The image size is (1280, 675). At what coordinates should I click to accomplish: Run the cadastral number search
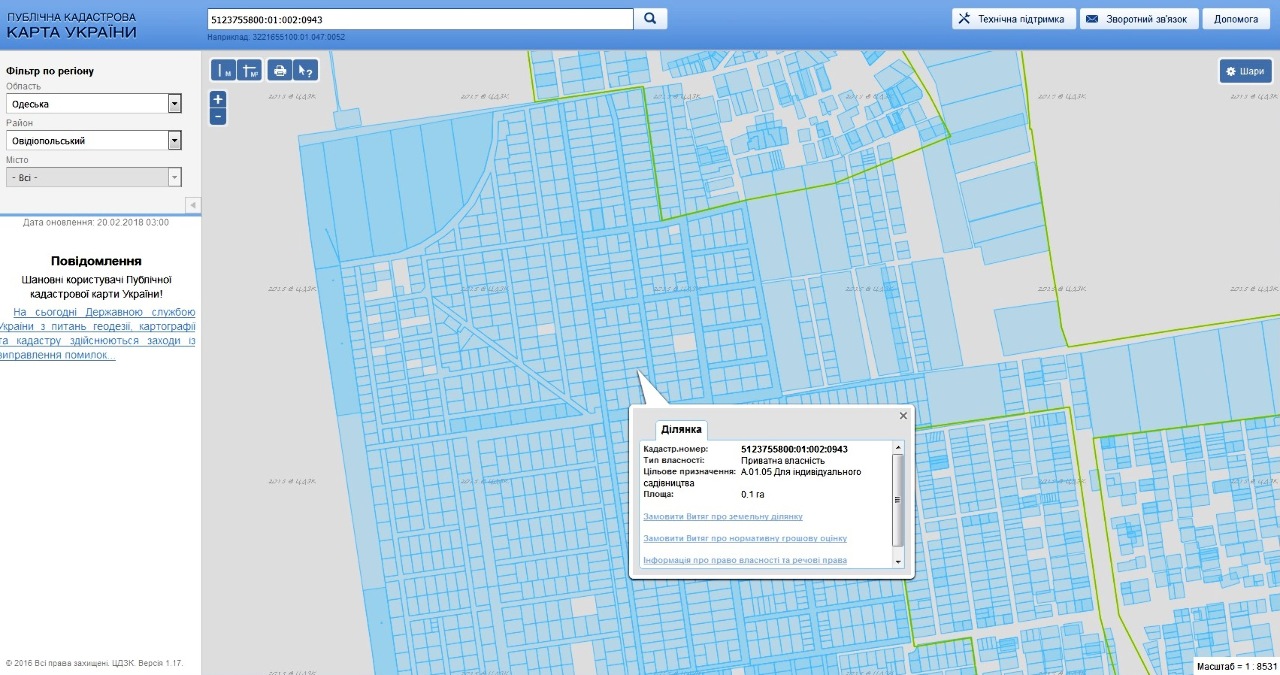coord(650,19)
